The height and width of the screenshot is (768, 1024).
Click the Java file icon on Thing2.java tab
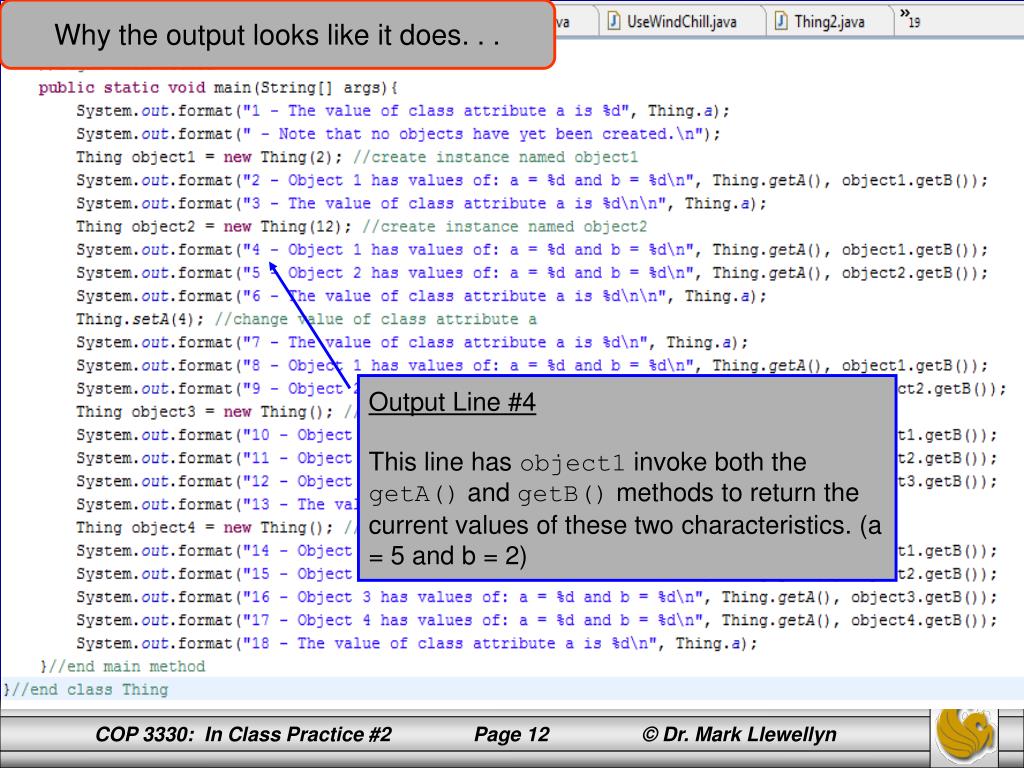coord(780,21)
